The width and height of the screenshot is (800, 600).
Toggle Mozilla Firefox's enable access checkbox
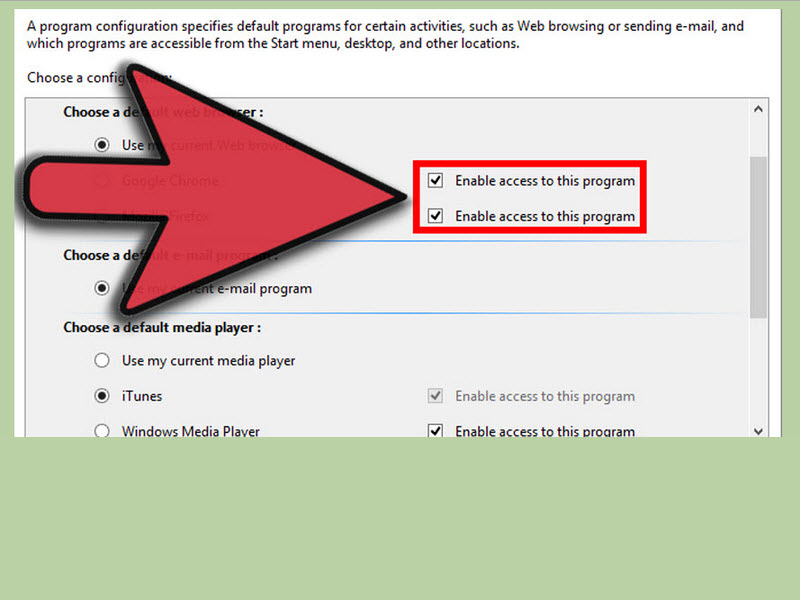pos(435,216)
